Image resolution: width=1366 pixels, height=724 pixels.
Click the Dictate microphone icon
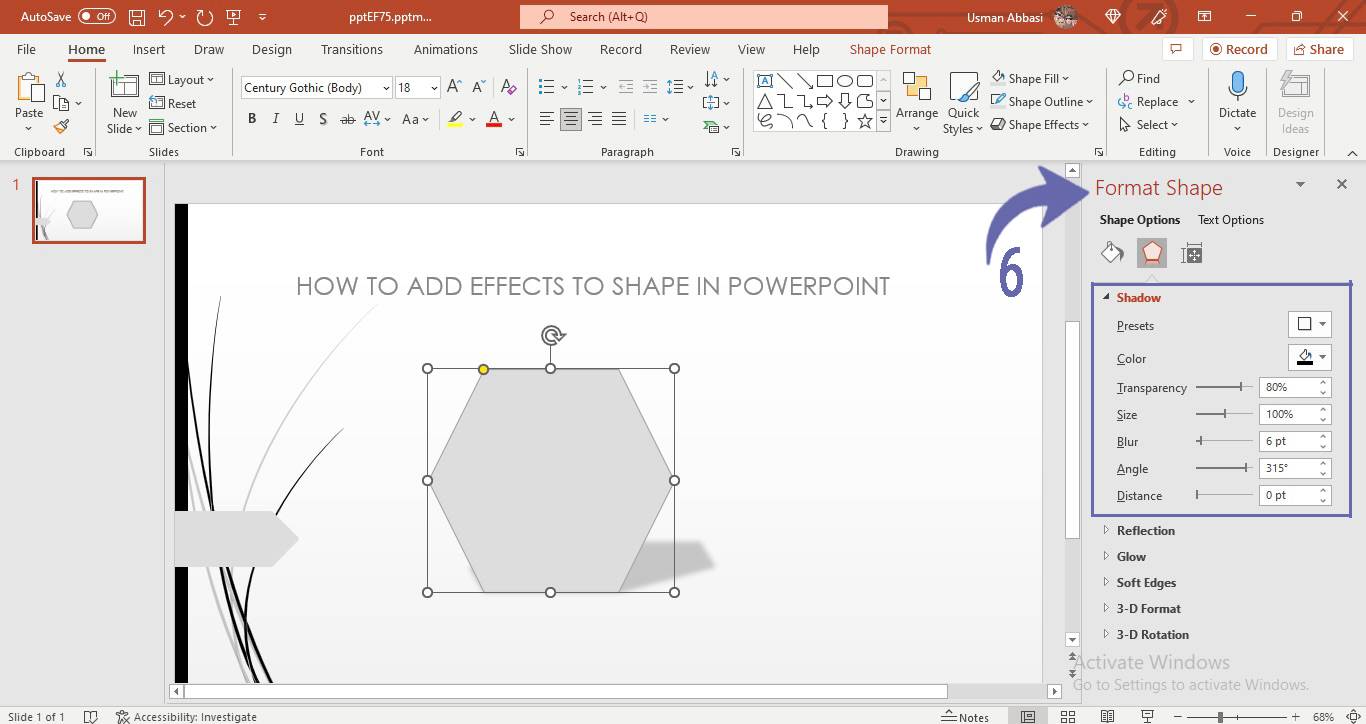[x=1237, y=88]
